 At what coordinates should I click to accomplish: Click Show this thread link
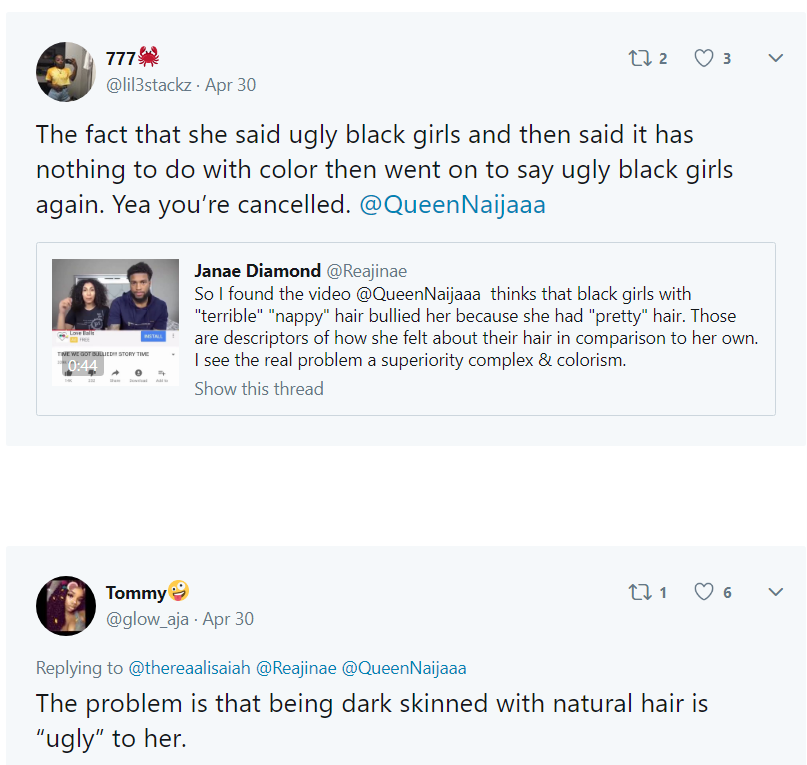[259, 389]
